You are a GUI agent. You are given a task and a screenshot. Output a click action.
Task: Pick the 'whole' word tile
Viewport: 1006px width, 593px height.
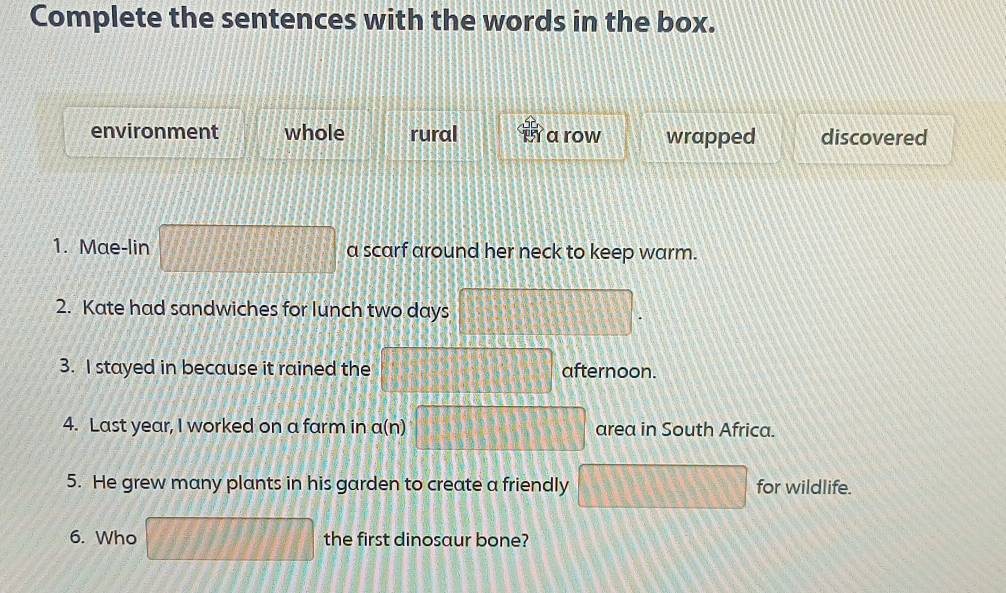(x=314, y=134)
